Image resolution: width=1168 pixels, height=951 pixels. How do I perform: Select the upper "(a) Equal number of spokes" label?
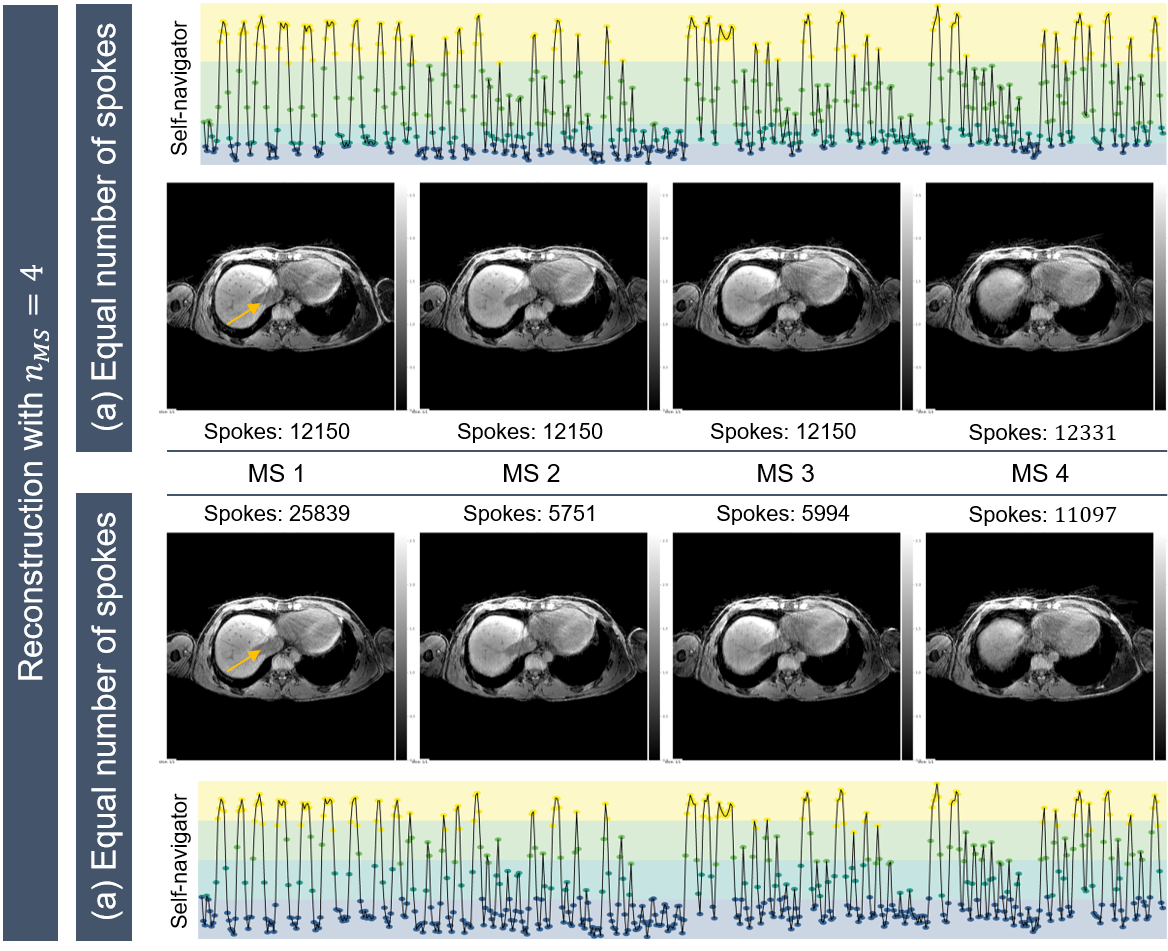click(x=104, y=225)
